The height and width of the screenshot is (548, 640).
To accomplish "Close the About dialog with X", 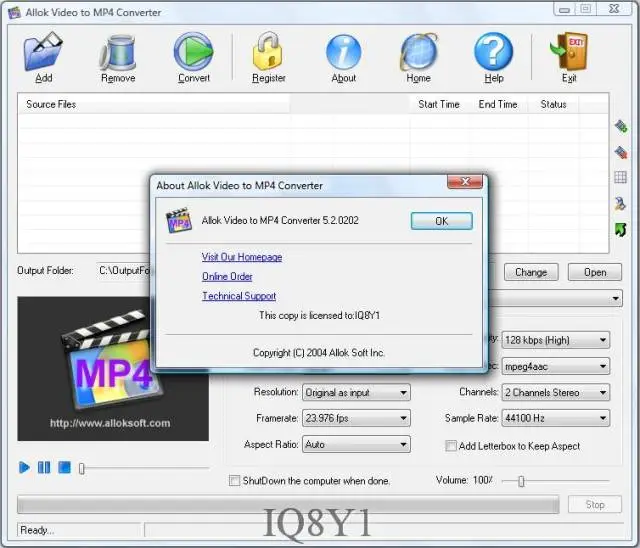I will pyautogui.click(x=465, y=182).
